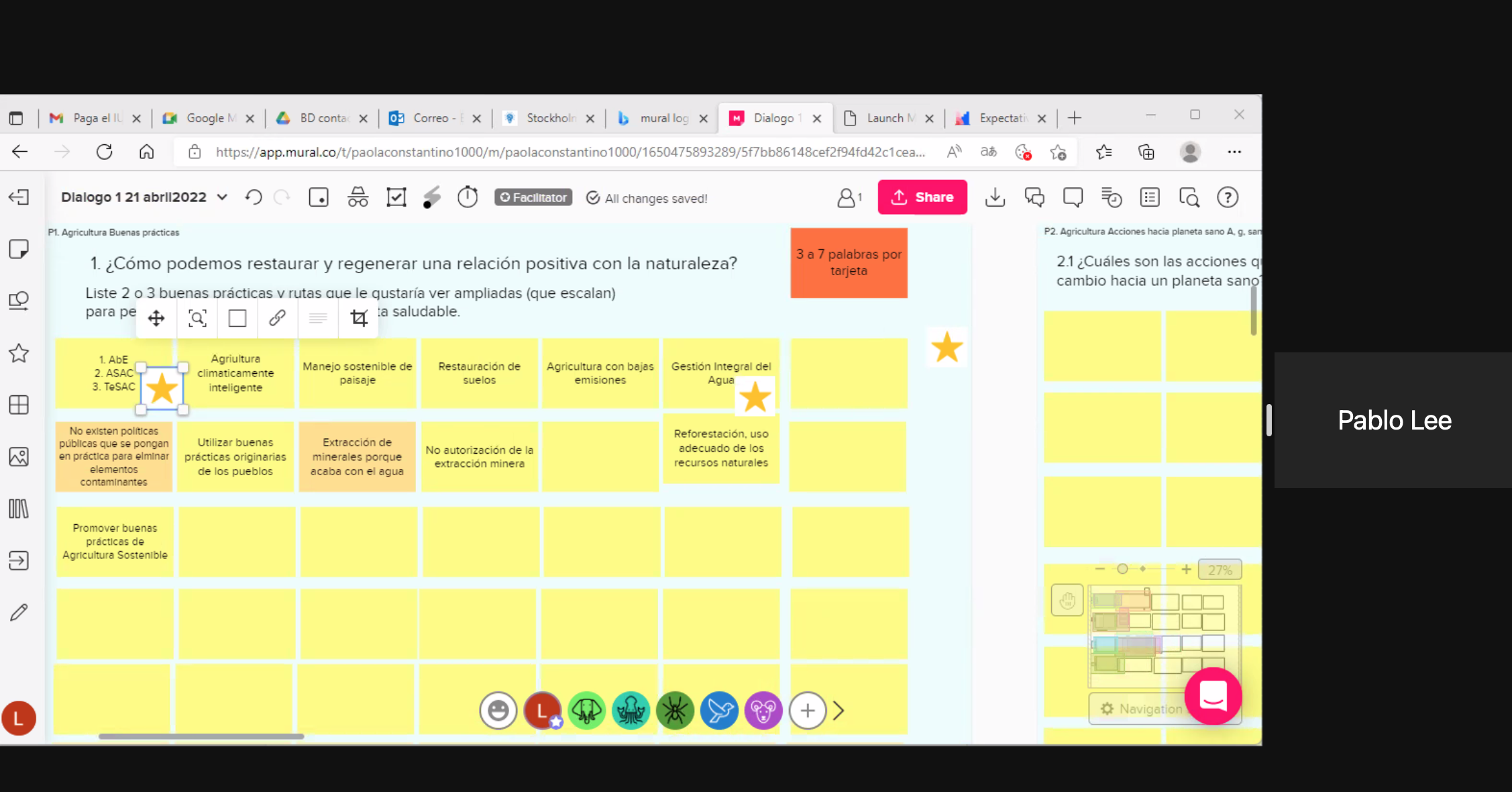Expand the Dialogo 1 21 abril2022 title dropdown

222,197
